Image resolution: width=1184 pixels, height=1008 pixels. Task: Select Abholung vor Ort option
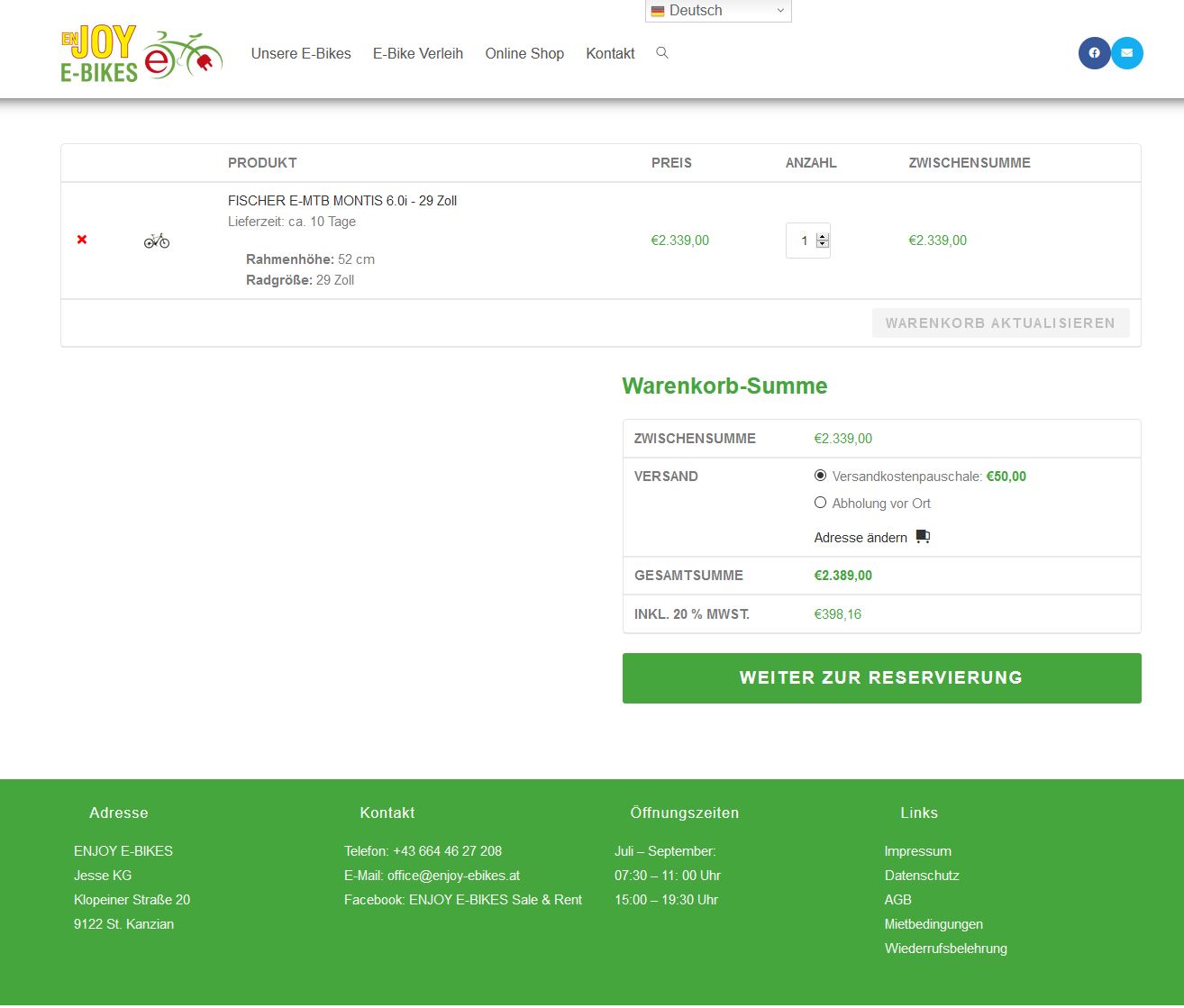820,503
